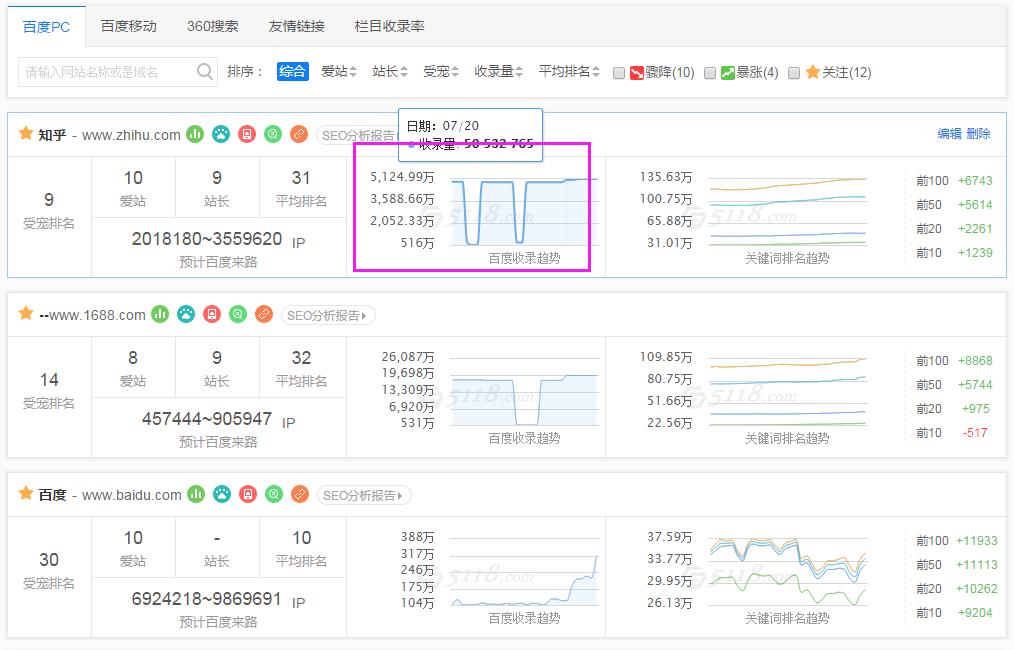Focus the website name or domain search field
1014x650 pixels.
105,72
